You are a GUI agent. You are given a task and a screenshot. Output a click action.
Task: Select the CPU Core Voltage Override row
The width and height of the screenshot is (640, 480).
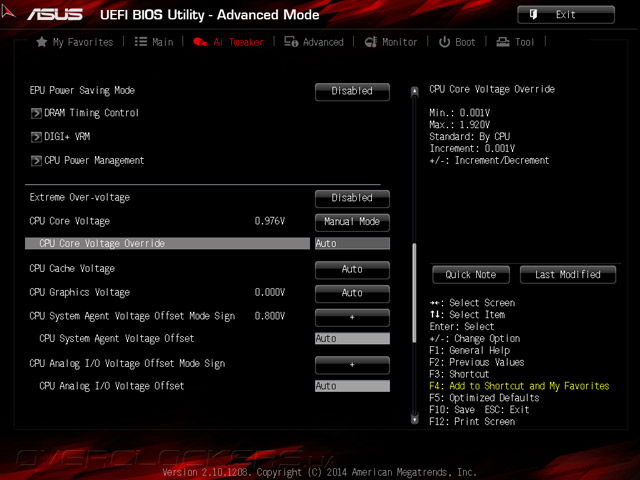tap(167, 244)
